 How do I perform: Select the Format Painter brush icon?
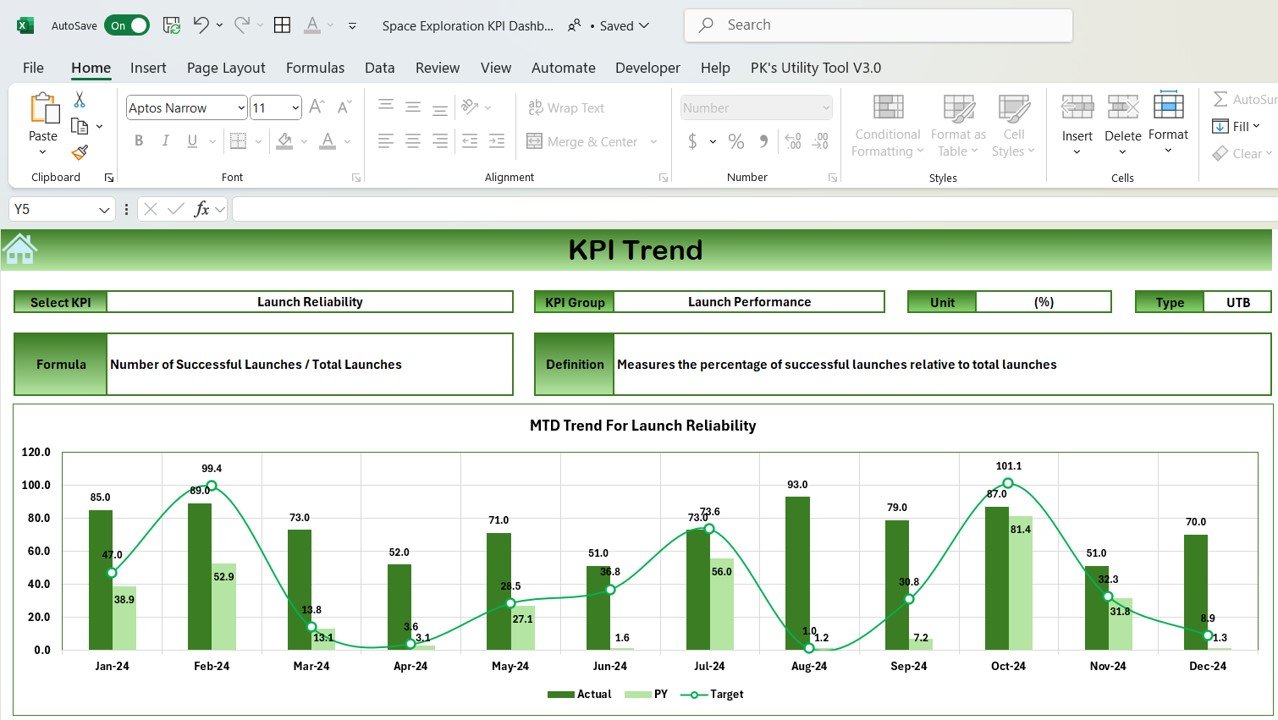(x=80, y=152)
